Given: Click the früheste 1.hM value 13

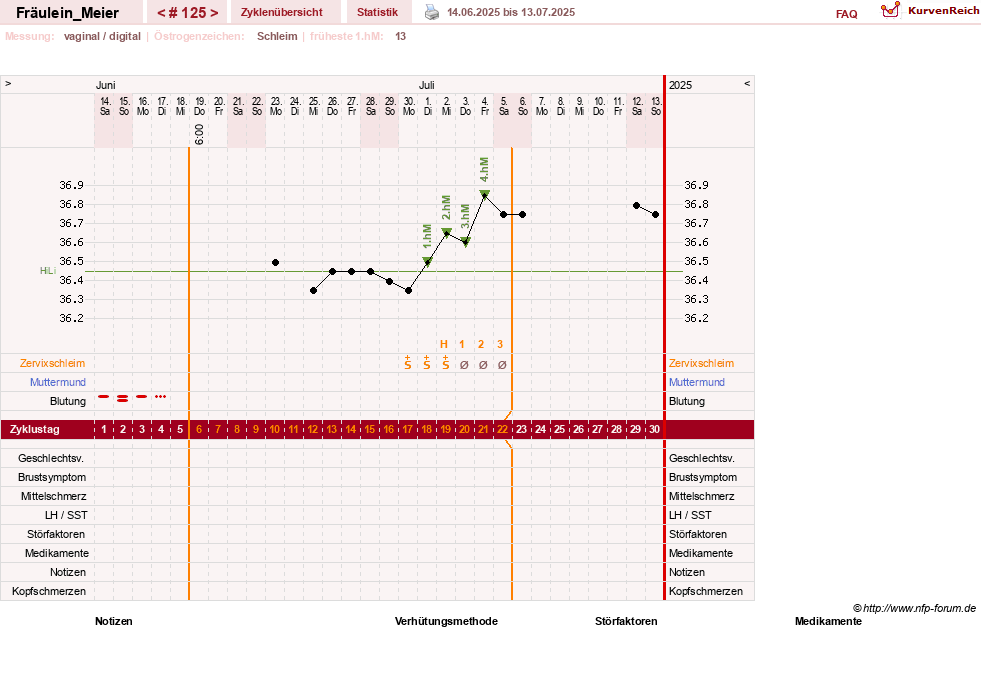Looking at the screenshot, I should coord(400,36).
